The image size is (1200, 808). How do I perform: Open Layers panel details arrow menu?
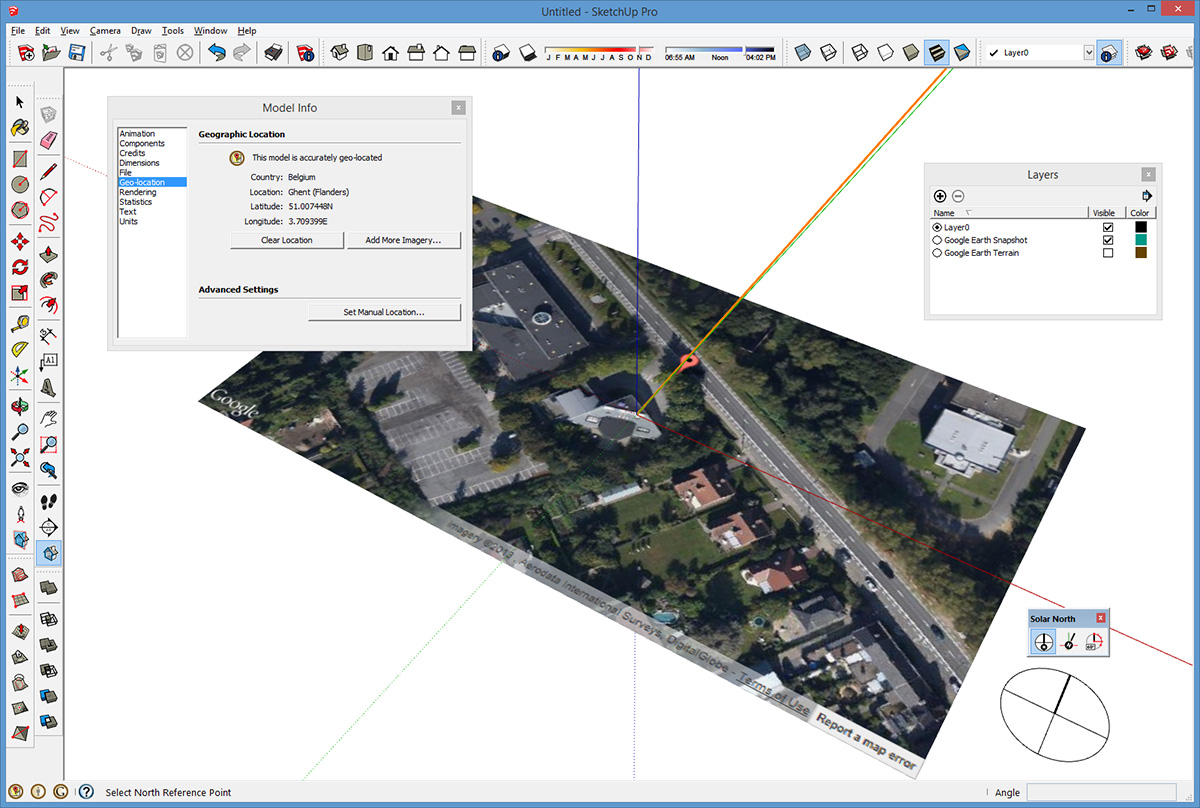point(1147,196)
